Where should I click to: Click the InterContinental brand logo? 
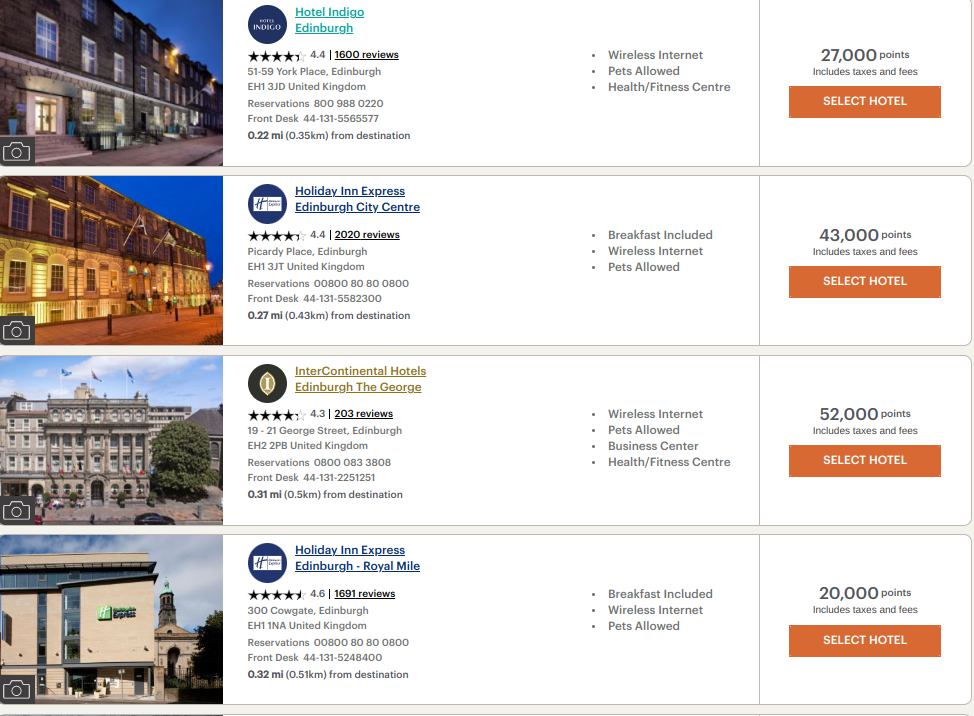(x=267, y=383)
